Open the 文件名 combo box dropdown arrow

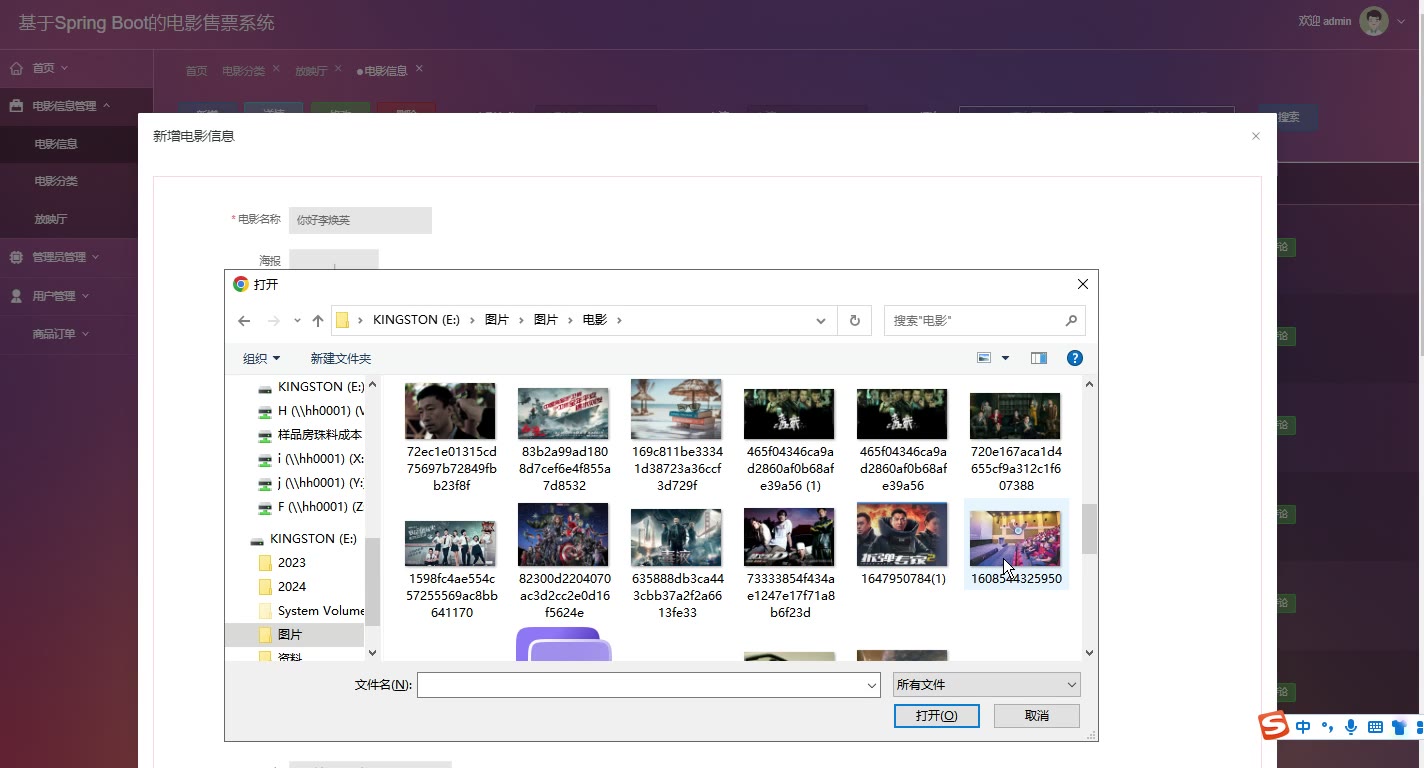[872, 685]
